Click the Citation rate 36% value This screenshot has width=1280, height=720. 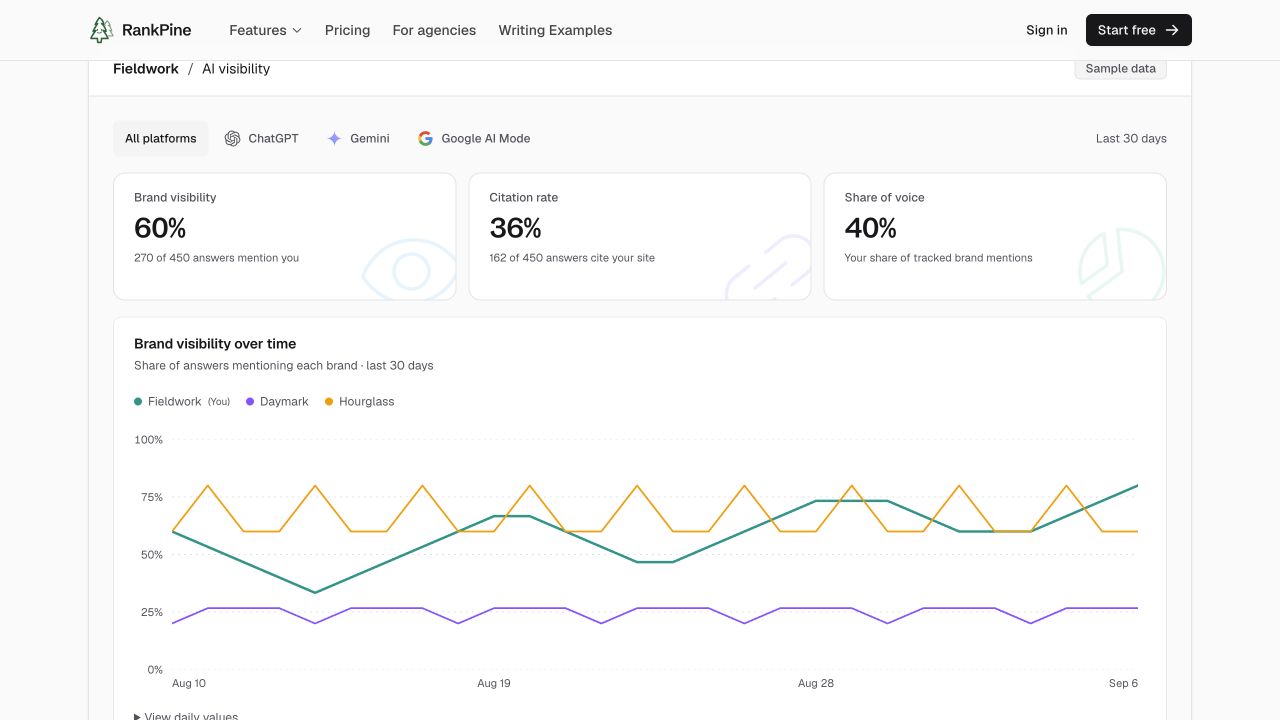515,228
